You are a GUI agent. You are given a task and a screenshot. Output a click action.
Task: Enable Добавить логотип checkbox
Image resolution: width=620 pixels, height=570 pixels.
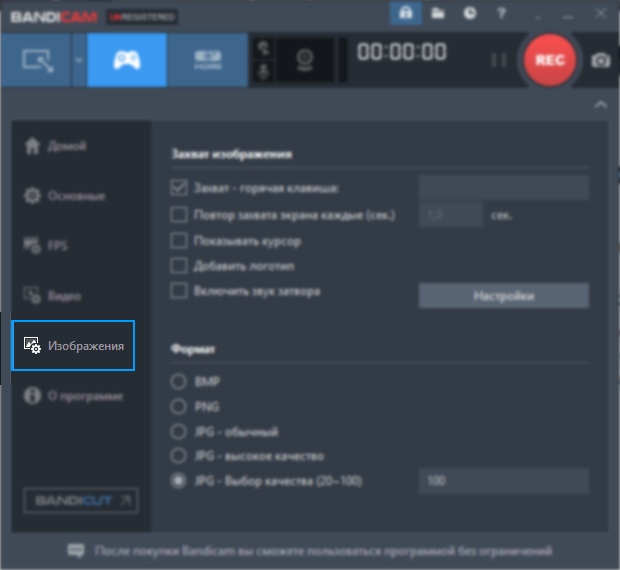(x=179, y=266)
